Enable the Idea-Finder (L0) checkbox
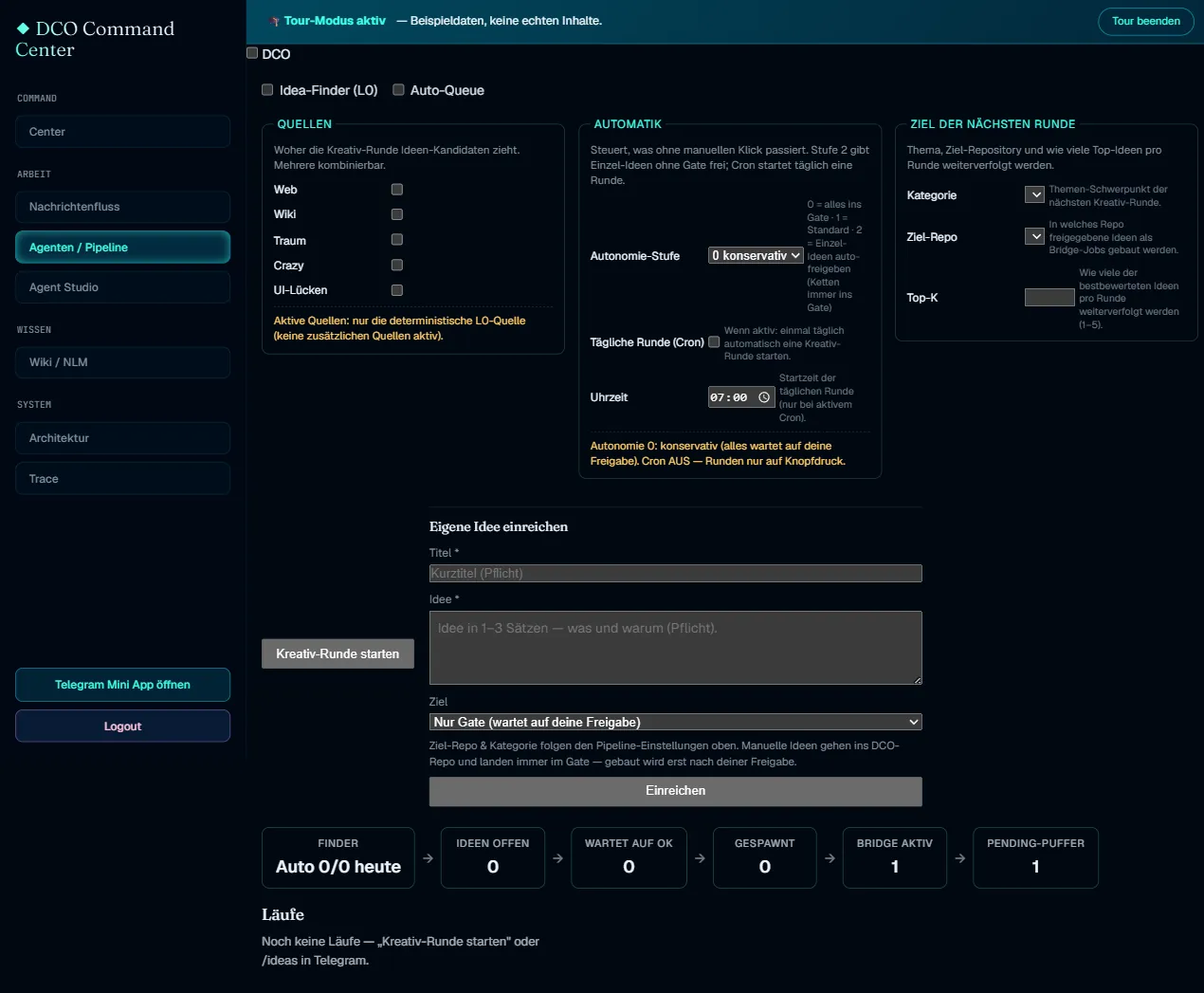 pos(267,90)
